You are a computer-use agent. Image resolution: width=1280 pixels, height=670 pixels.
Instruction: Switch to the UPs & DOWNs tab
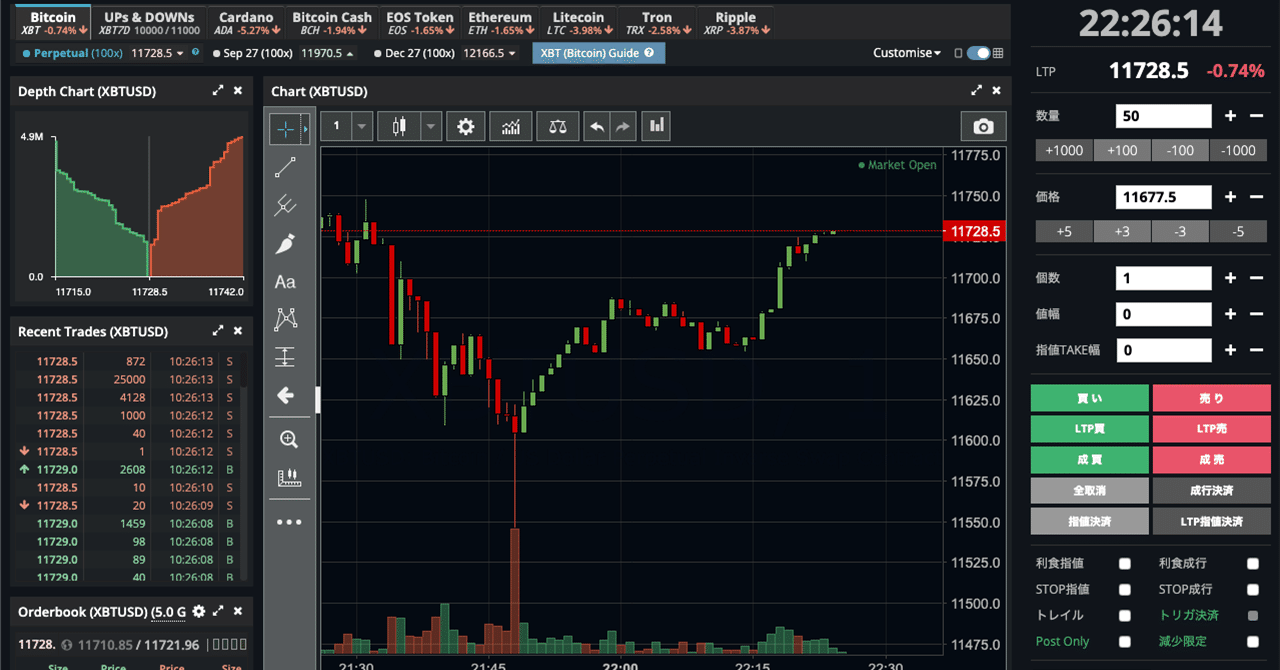point(149,23)
